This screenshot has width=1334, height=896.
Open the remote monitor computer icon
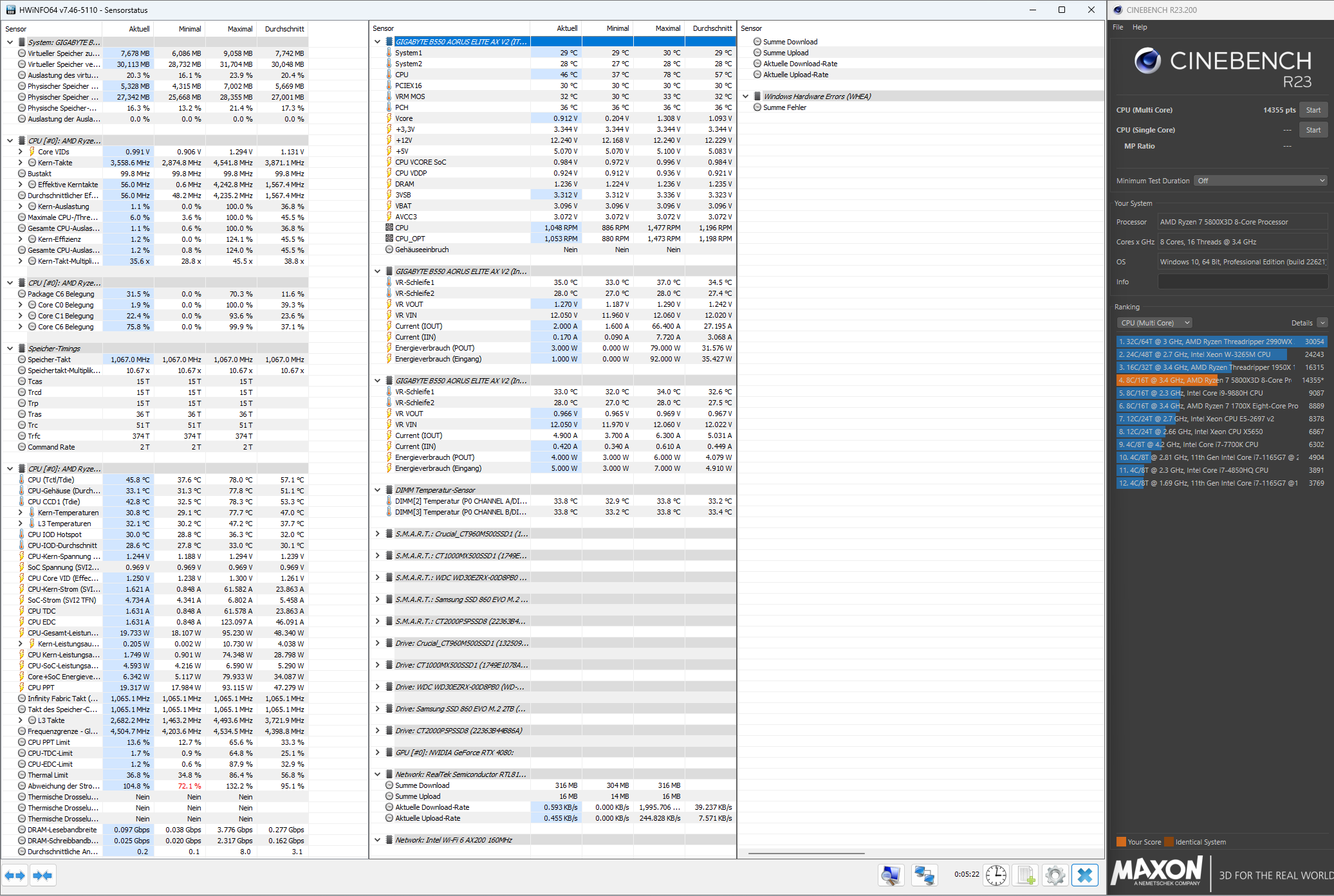891,875
